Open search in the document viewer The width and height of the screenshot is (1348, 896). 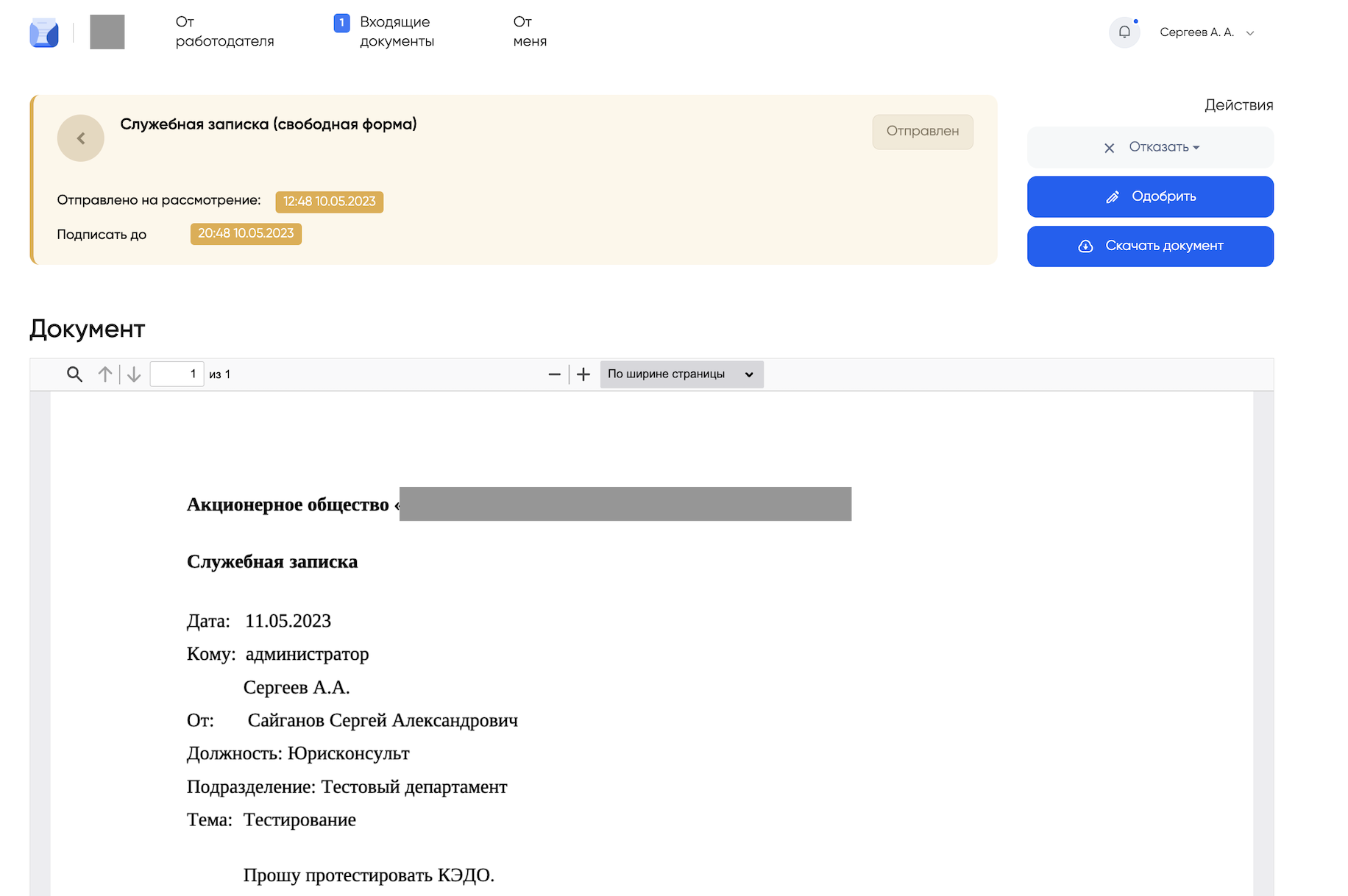[74, 374]
